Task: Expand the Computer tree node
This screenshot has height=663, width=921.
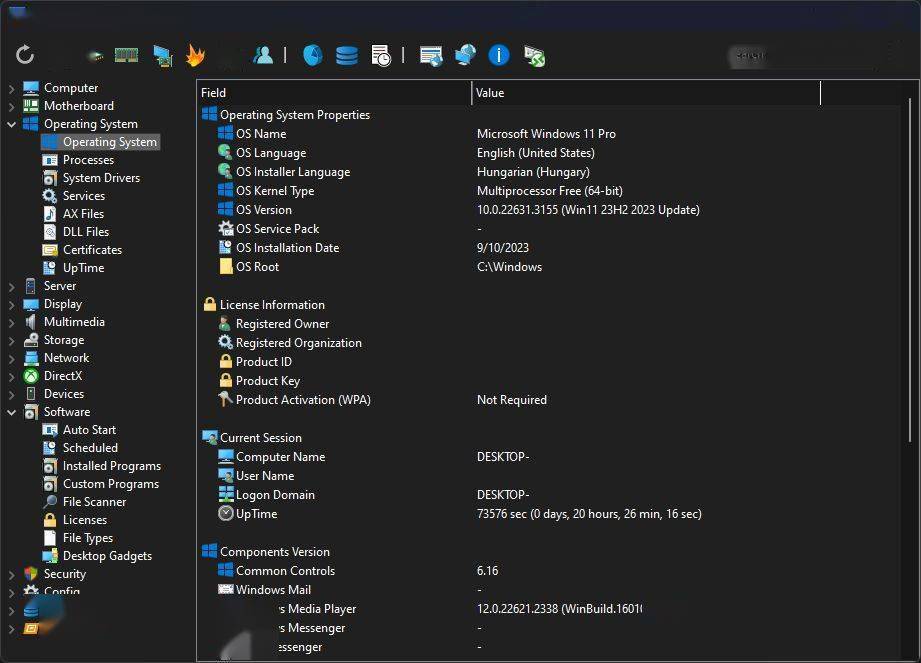Action: coord(12,88)
